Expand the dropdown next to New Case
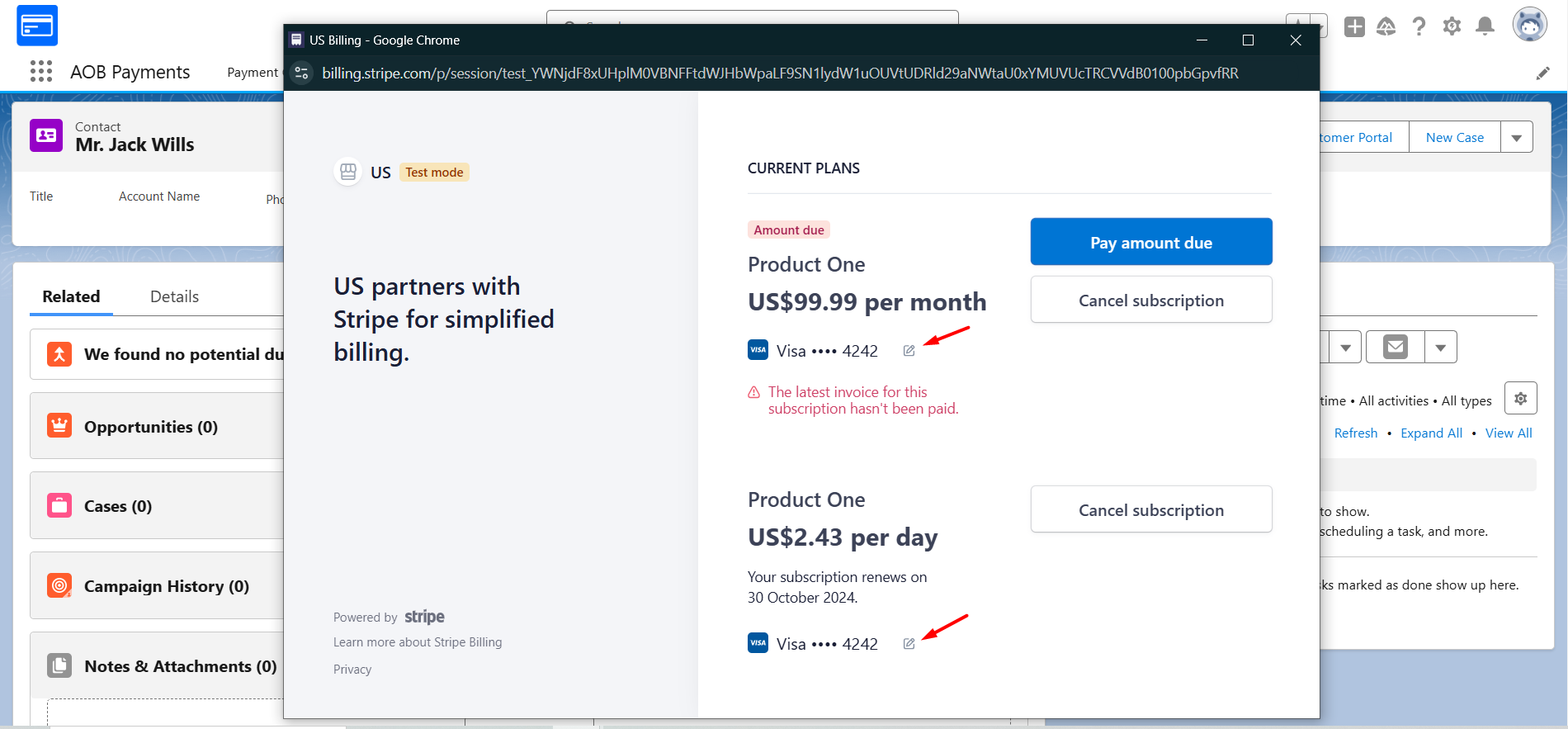The height and width of the screenshot is (729, 1568). coord(1517,137)
